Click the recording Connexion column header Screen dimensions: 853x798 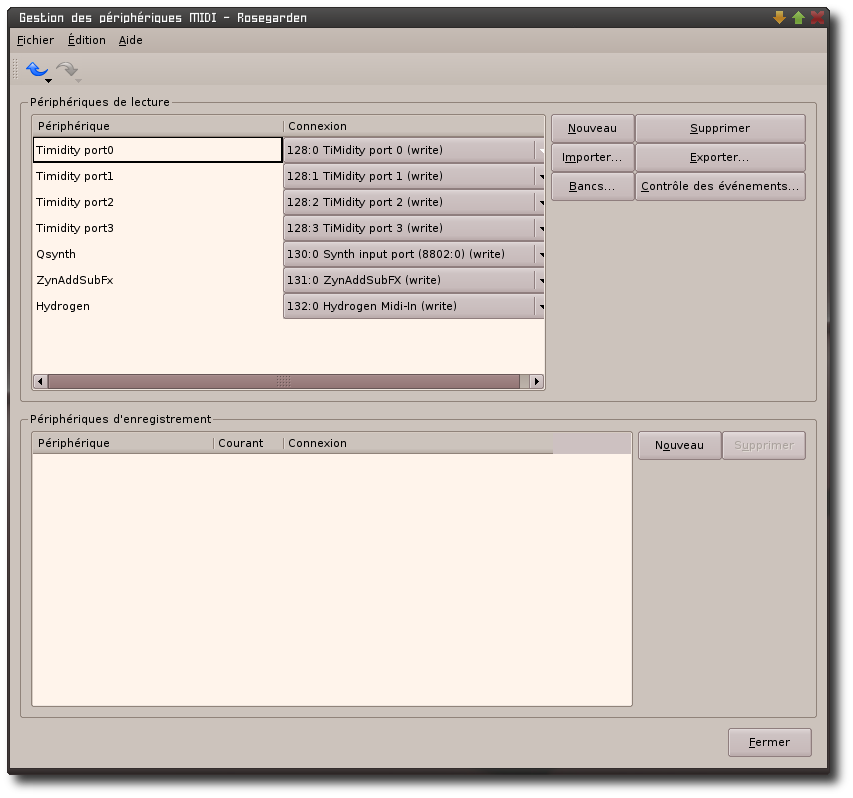(418, 443)
